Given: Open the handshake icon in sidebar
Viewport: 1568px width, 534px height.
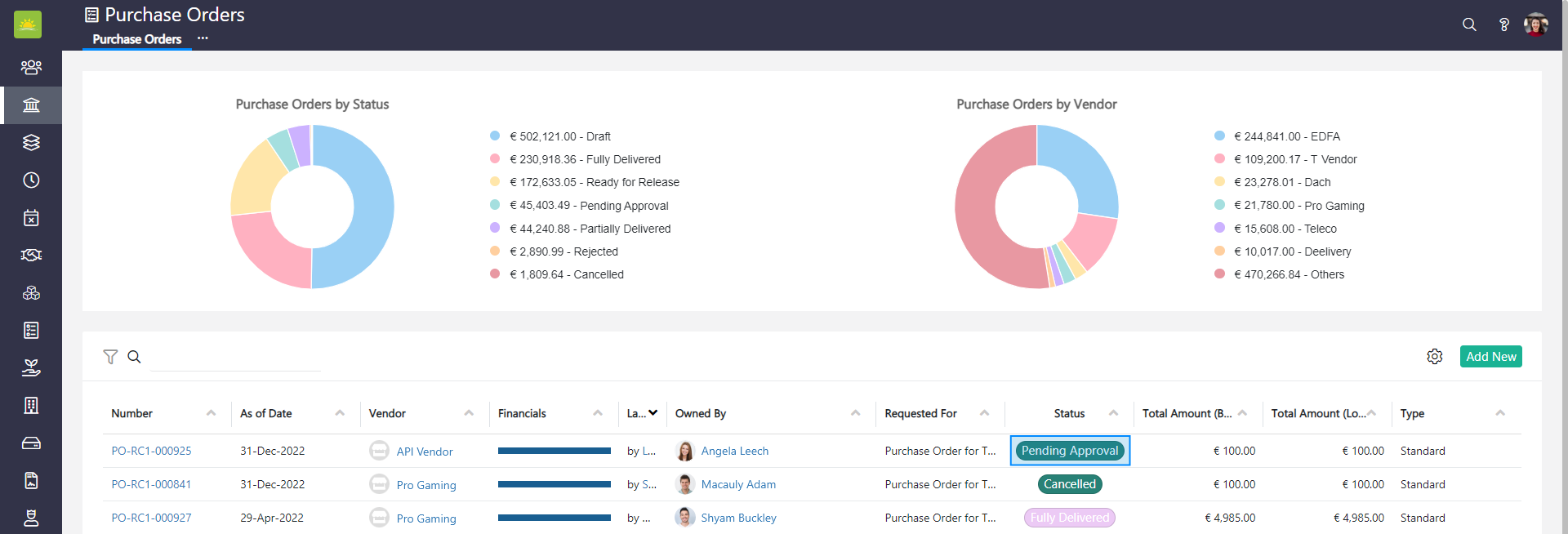Looking at the screenshot, I should pyautogui.click(x=31, y=256).
